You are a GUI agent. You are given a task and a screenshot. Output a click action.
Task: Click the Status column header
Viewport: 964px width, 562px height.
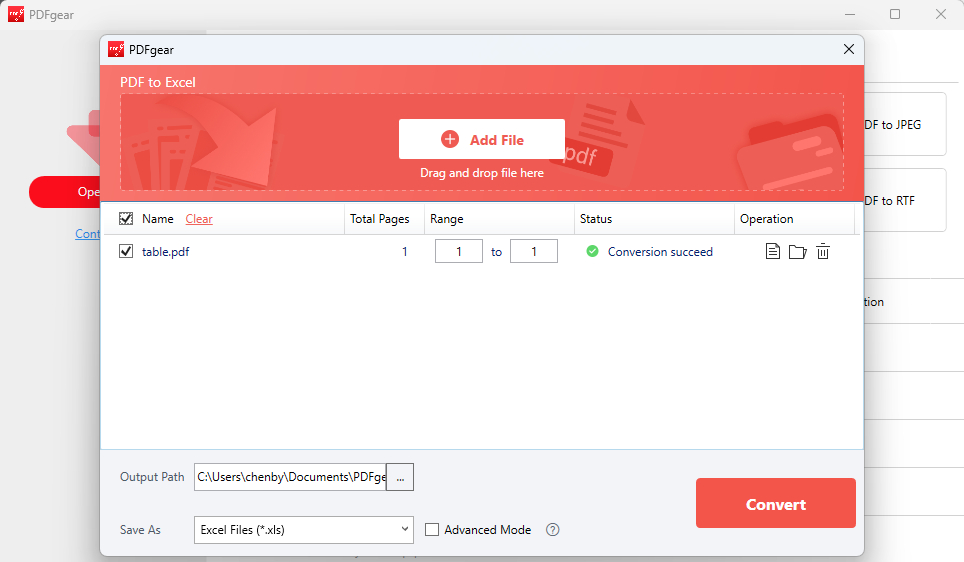pyautogui.click(x=596, y=219)
